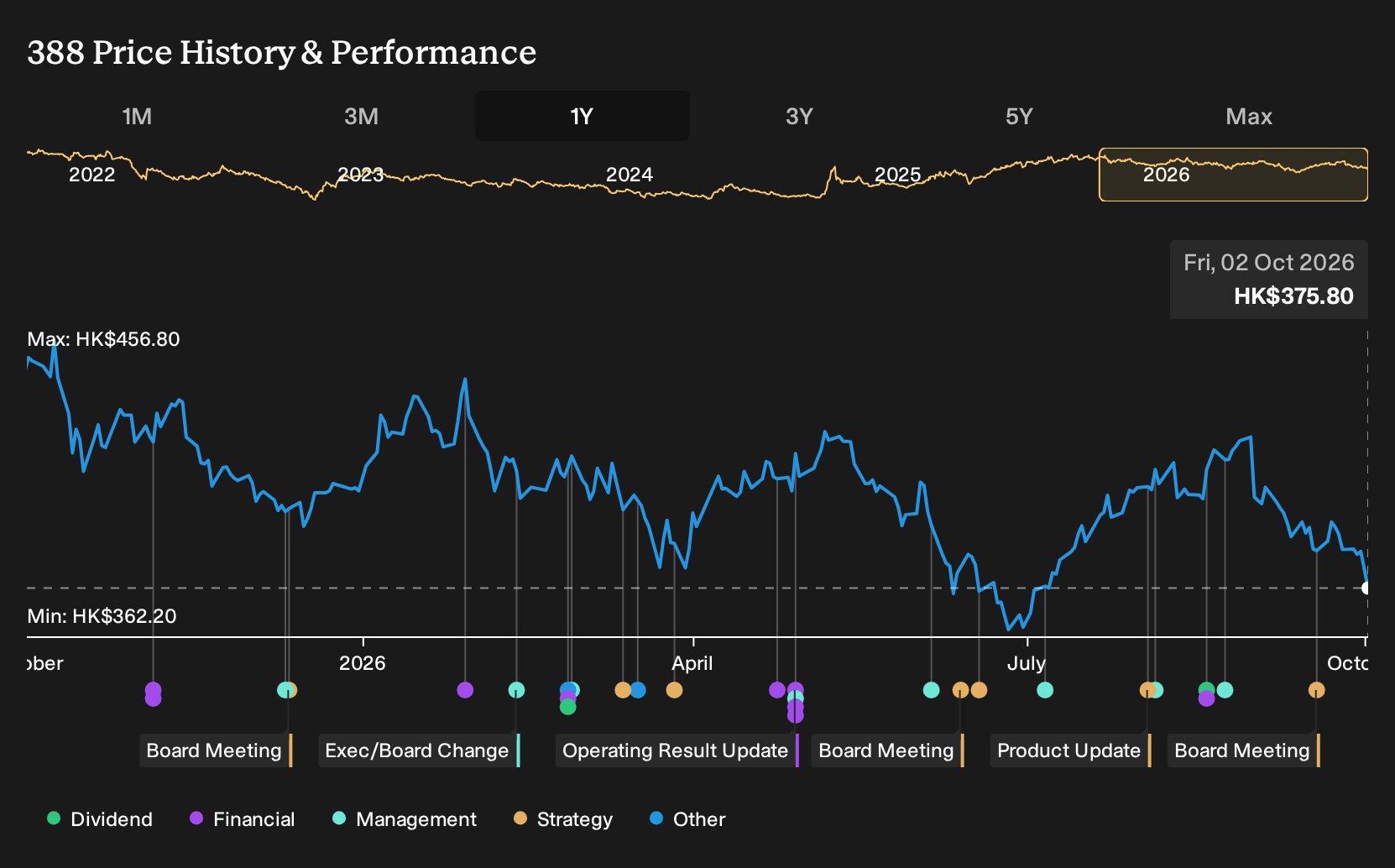Click Board Meeting label beside Exec/Board Change
The height and width of the screenshot is (868, 1395).
pos(216,750)
